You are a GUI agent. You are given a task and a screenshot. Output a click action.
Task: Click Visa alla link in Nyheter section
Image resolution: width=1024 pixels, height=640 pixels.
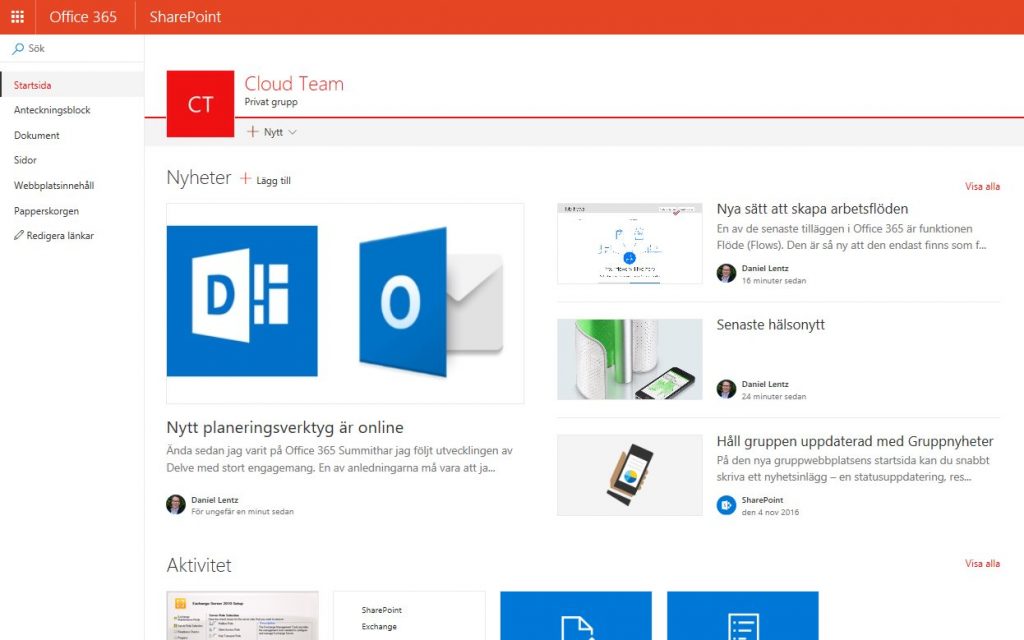(981, 186)
